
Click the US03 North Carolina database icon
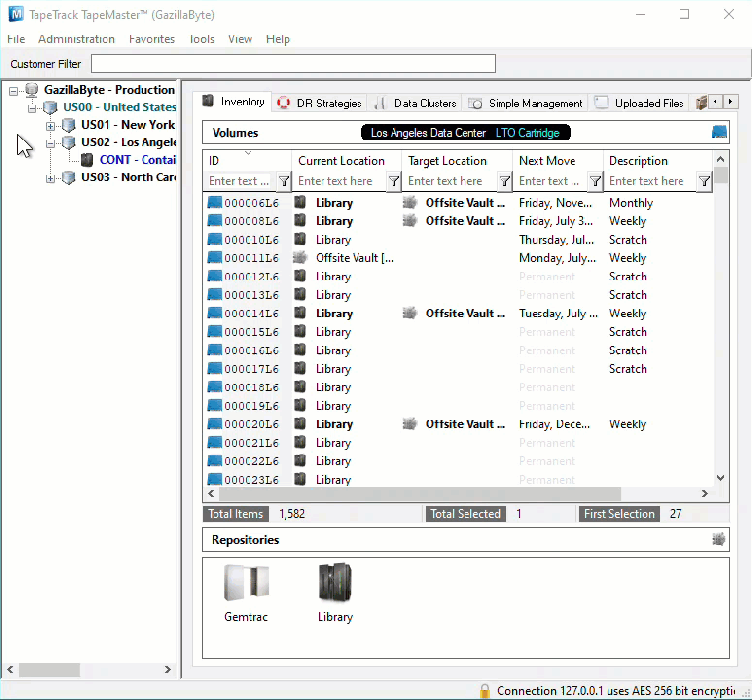point(69,177)
